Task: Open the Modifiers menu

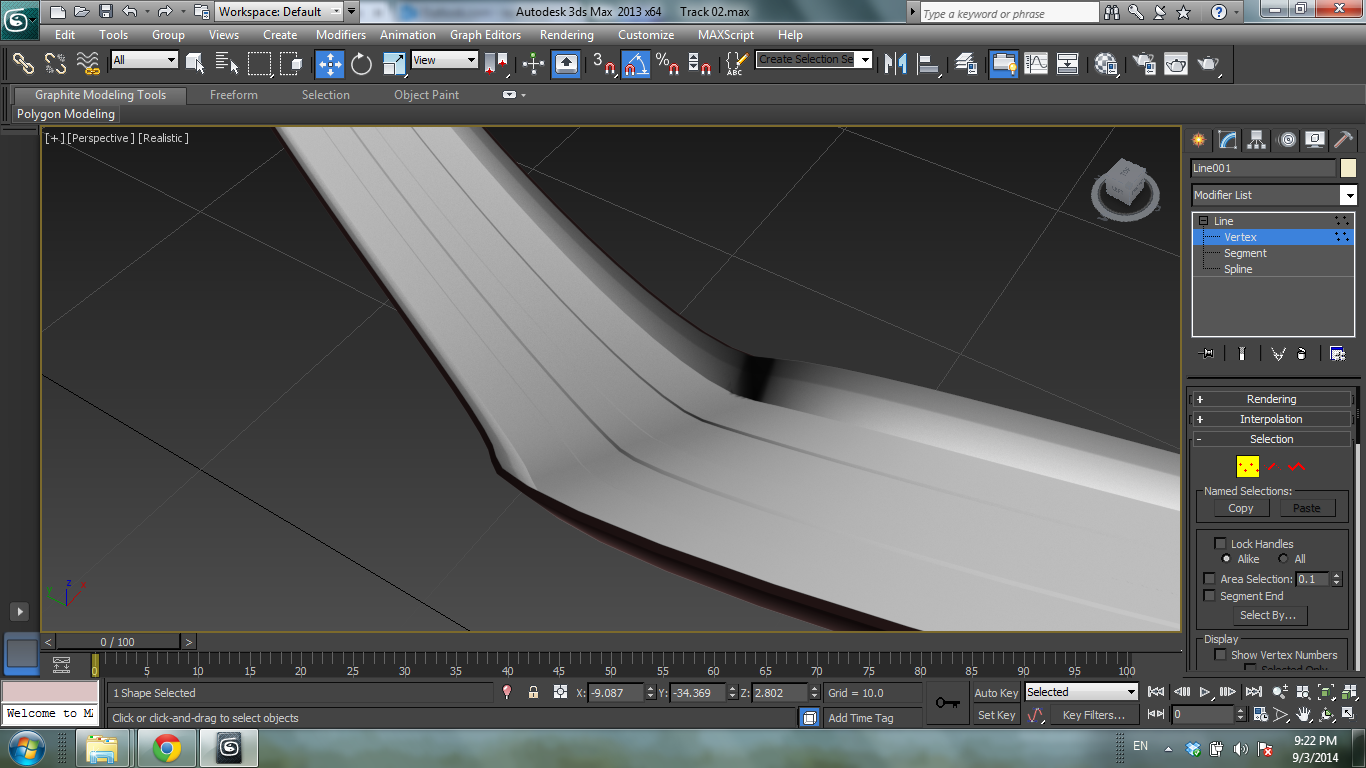Action: 340,34
